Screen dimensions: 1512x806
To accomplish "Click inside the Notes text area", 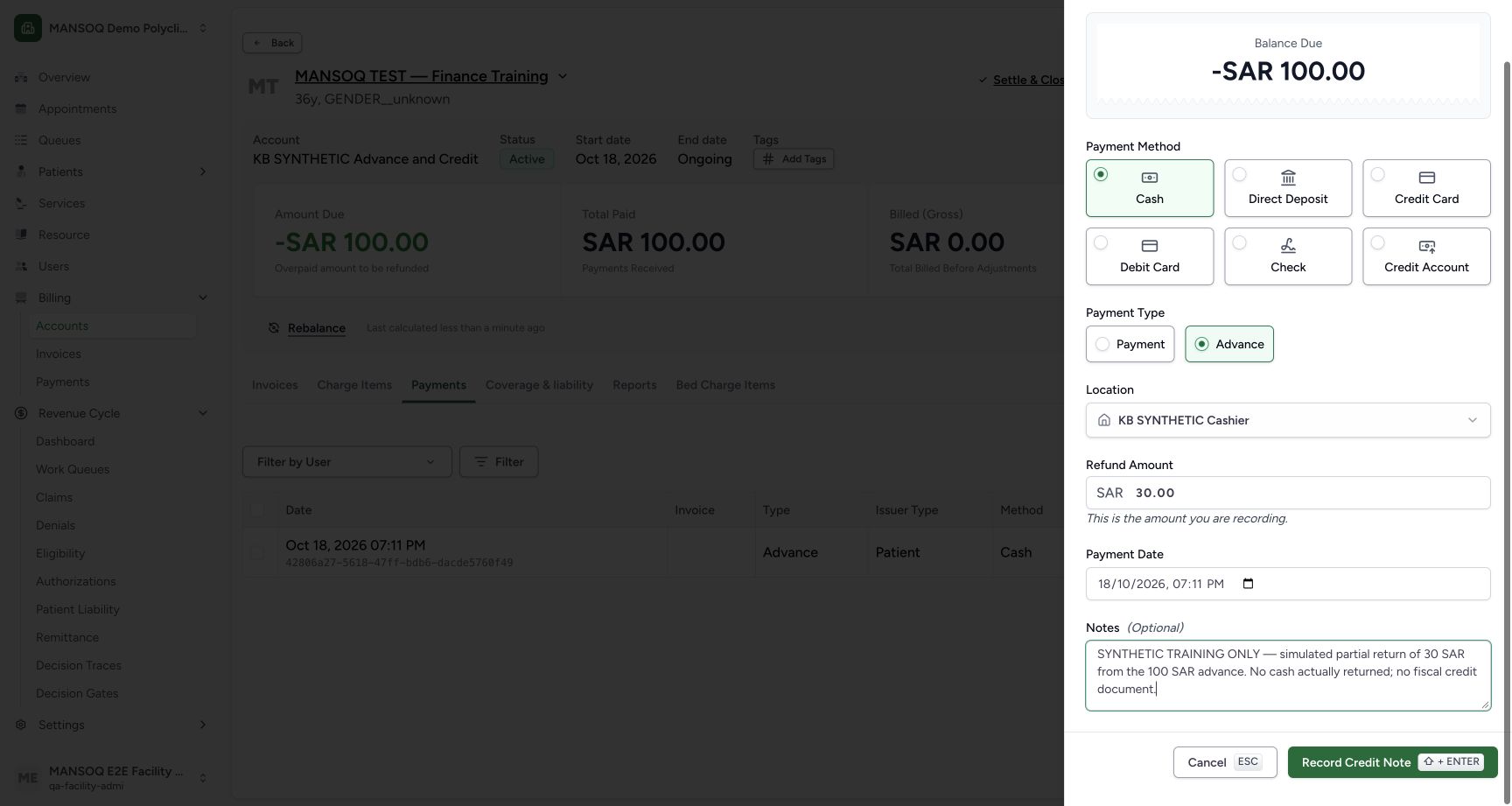I will coord(1288,676).
